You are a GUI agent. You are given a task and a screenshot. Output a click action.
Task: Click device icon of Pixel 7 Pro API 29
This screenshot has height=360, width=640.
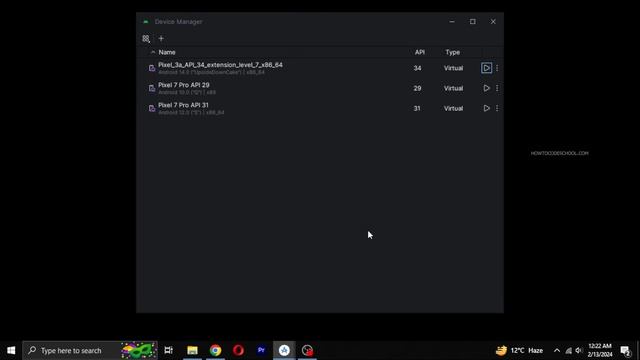tap(152, 88)
